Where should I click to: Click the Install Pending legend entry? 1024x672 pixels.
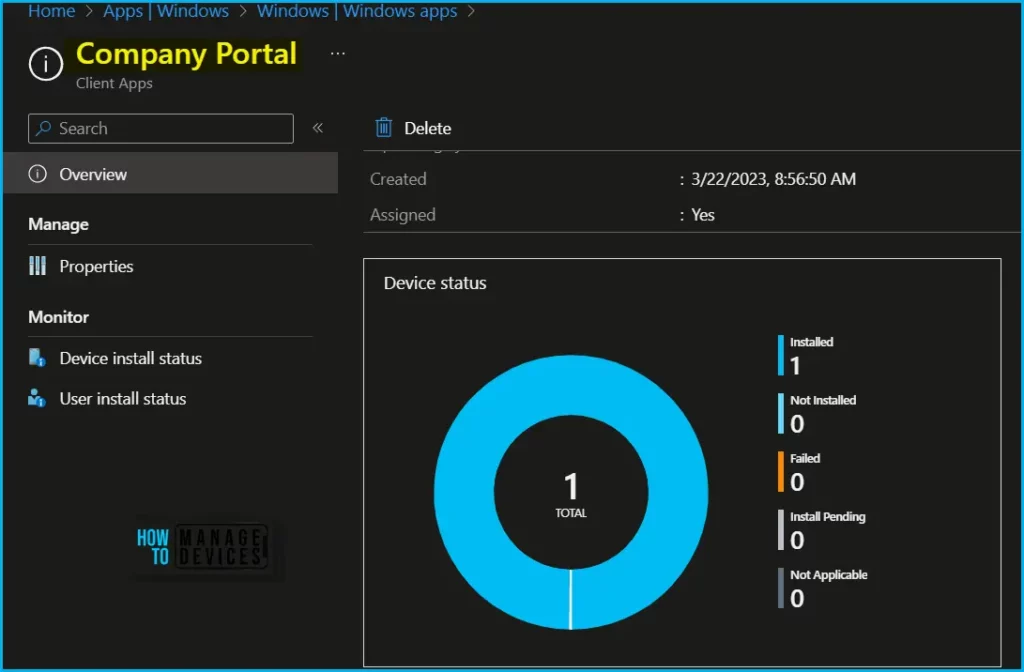click(x=822, y=530)
